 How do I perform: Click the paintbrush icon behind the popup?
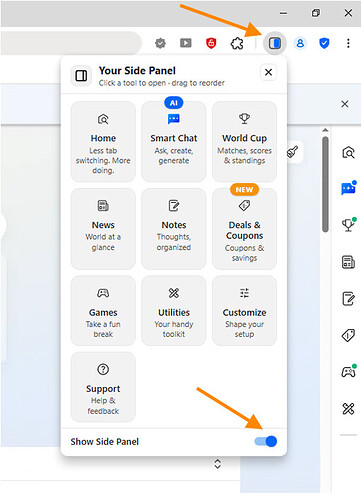click(x=293, y=152)
